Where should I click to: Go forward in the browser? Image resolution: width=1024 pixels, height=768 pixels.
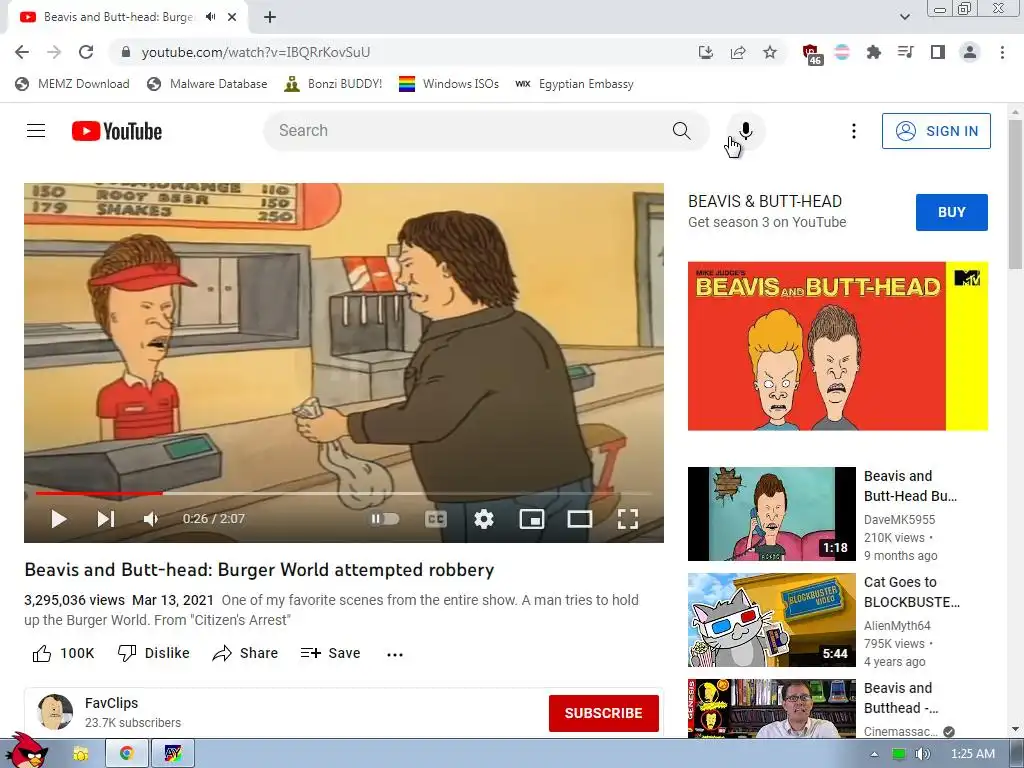tap(54, 52)
